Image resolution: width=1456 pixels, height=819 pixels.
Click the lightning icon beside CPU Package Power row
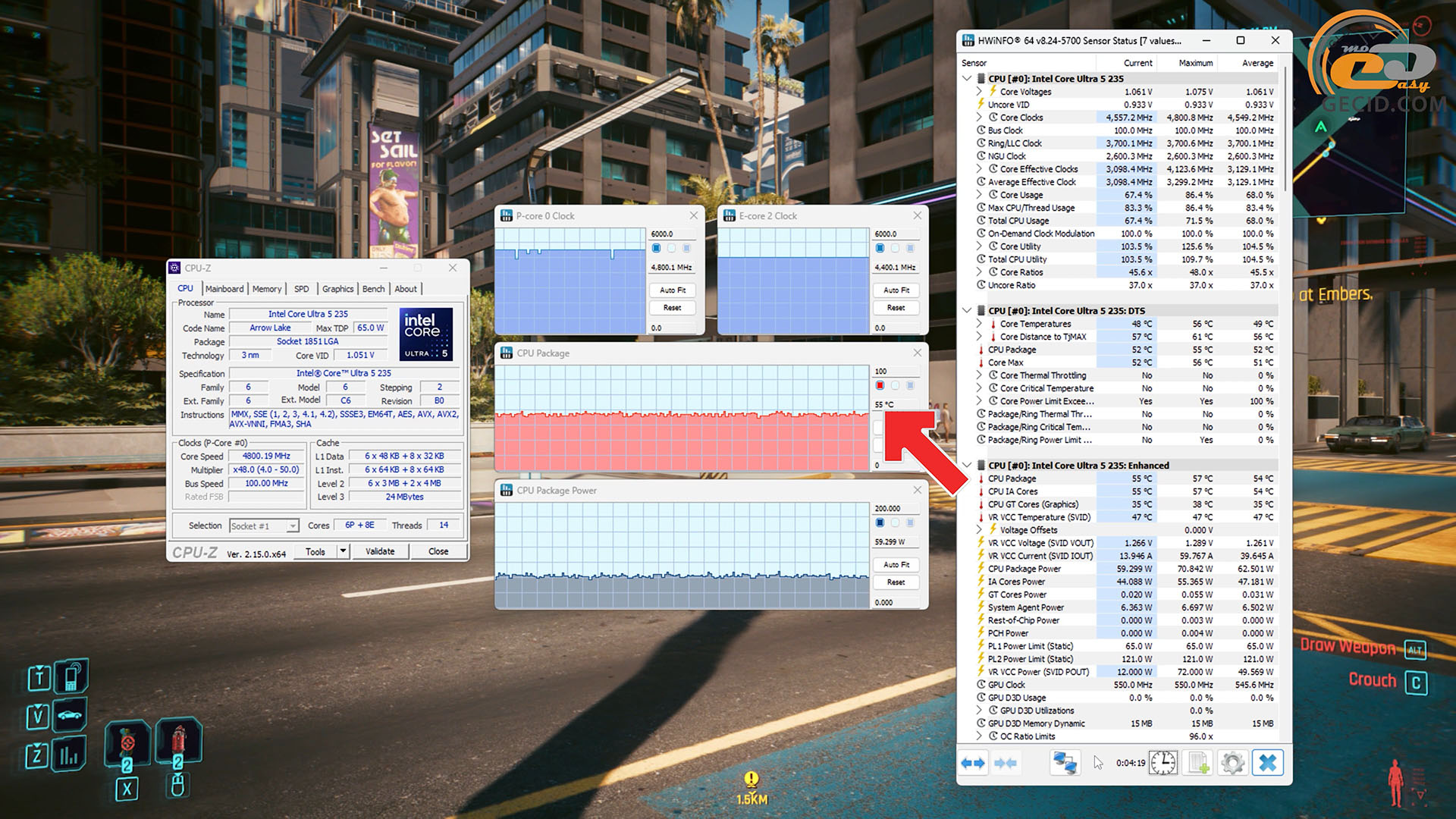981,569
